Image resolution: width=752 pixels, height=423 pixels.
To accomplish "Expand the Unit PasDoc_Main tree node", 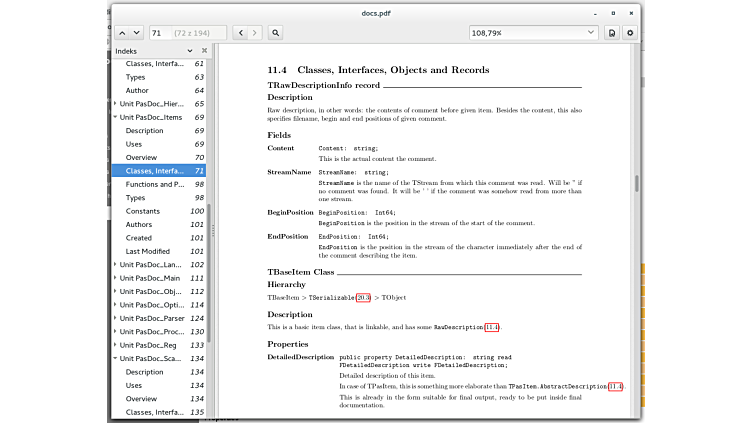I will click(117, 278).
